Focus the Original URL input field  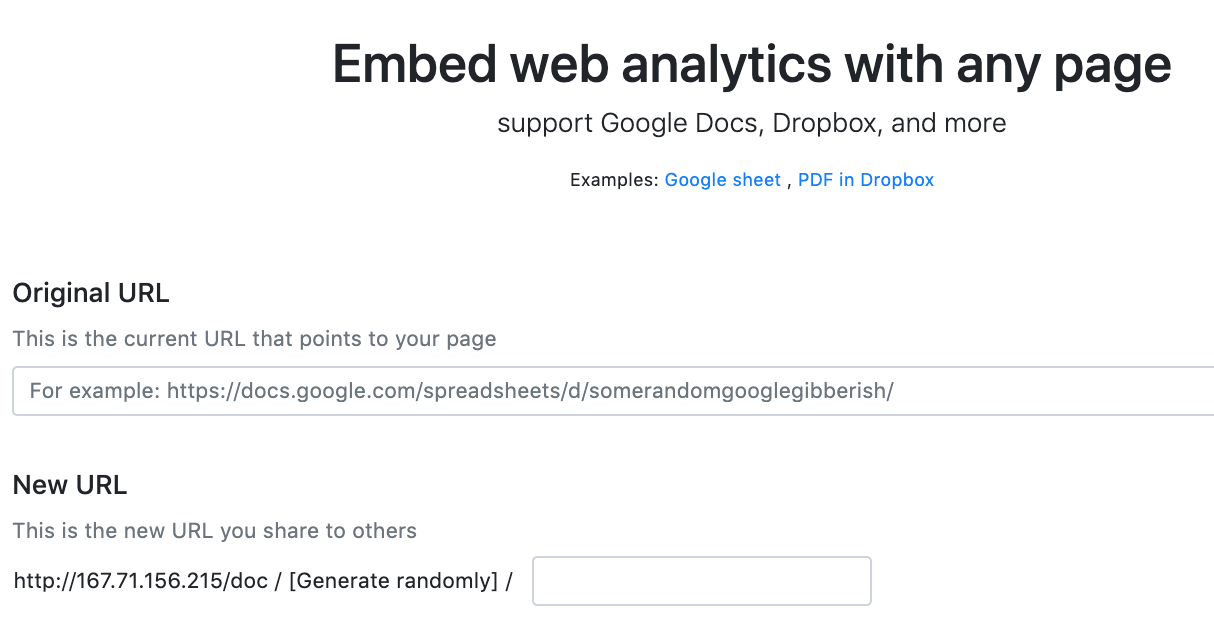pyautogui.click(x=612, y=391)
